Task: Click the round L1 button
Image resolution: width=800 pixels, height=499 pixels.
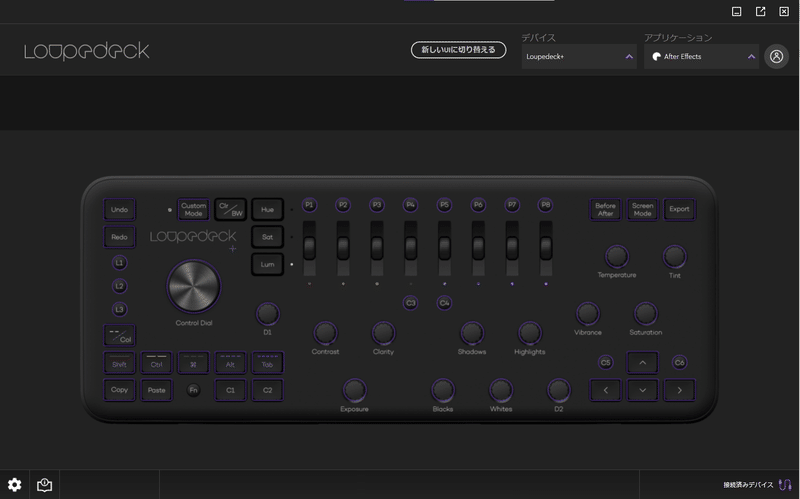Action: pyautogui.click(x=119, y=263)
